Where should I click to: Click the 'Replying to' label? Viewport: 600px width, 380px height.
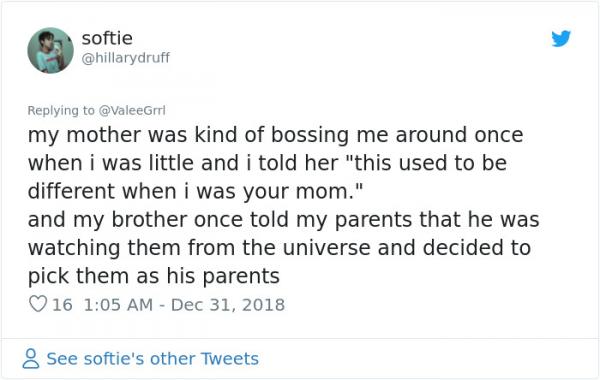[x=61, y=110]
